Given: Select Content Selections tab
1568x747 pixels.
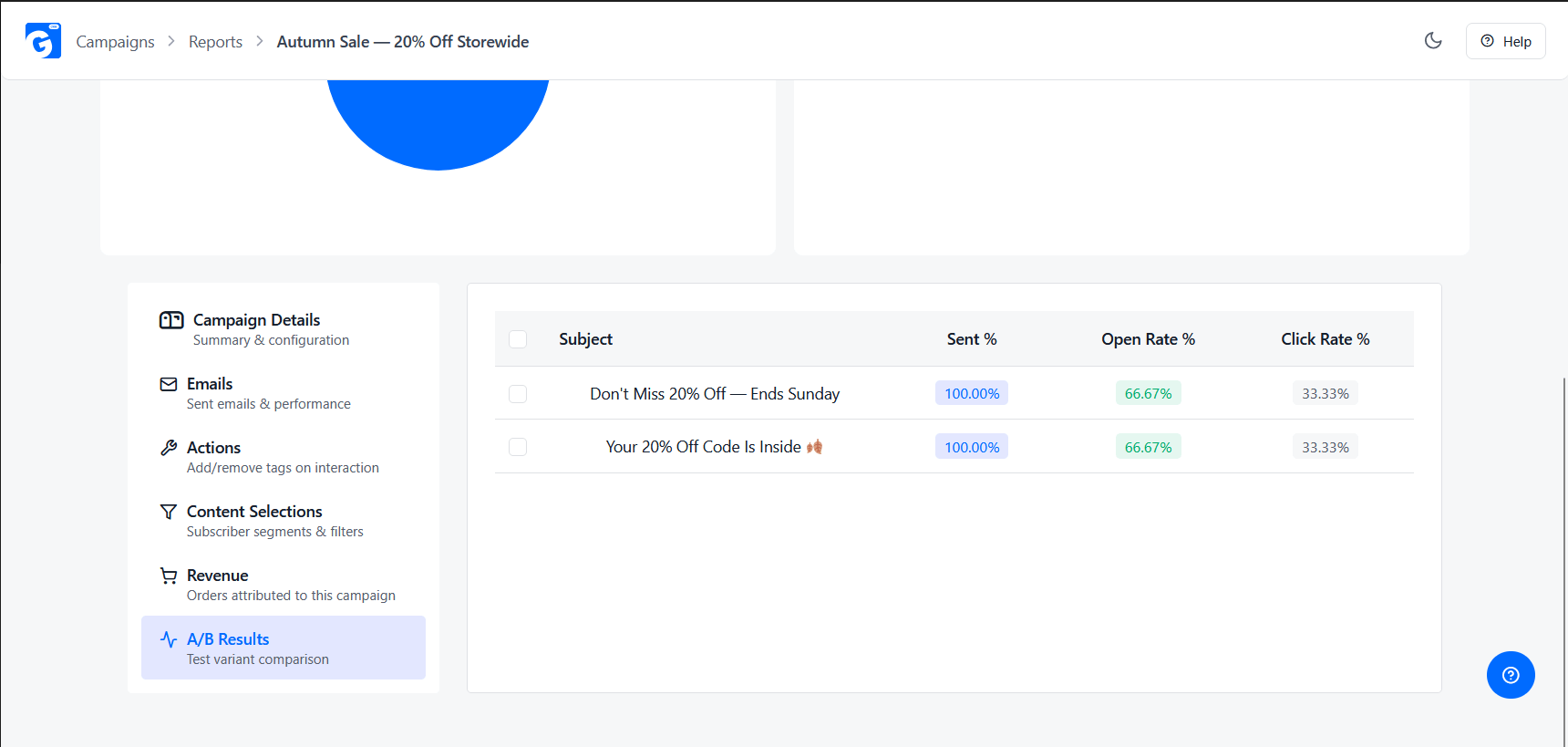Looking at the screenshot, I should point(284,521).
